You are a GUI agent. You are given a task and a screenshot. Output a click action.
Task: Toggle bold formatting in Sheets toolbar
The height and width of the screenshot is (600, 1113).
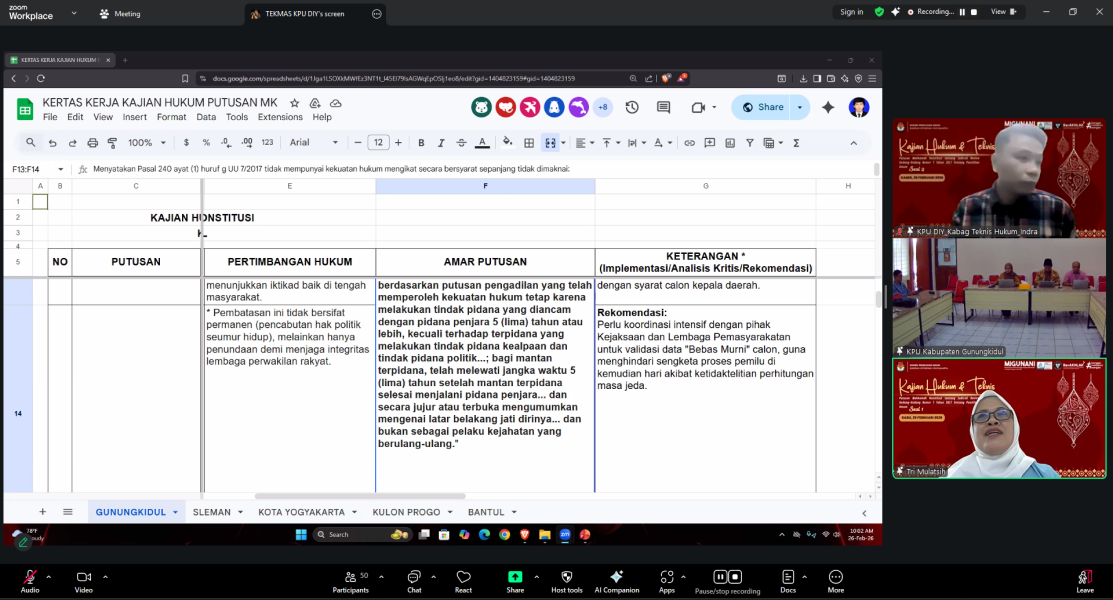coord(421,143)
